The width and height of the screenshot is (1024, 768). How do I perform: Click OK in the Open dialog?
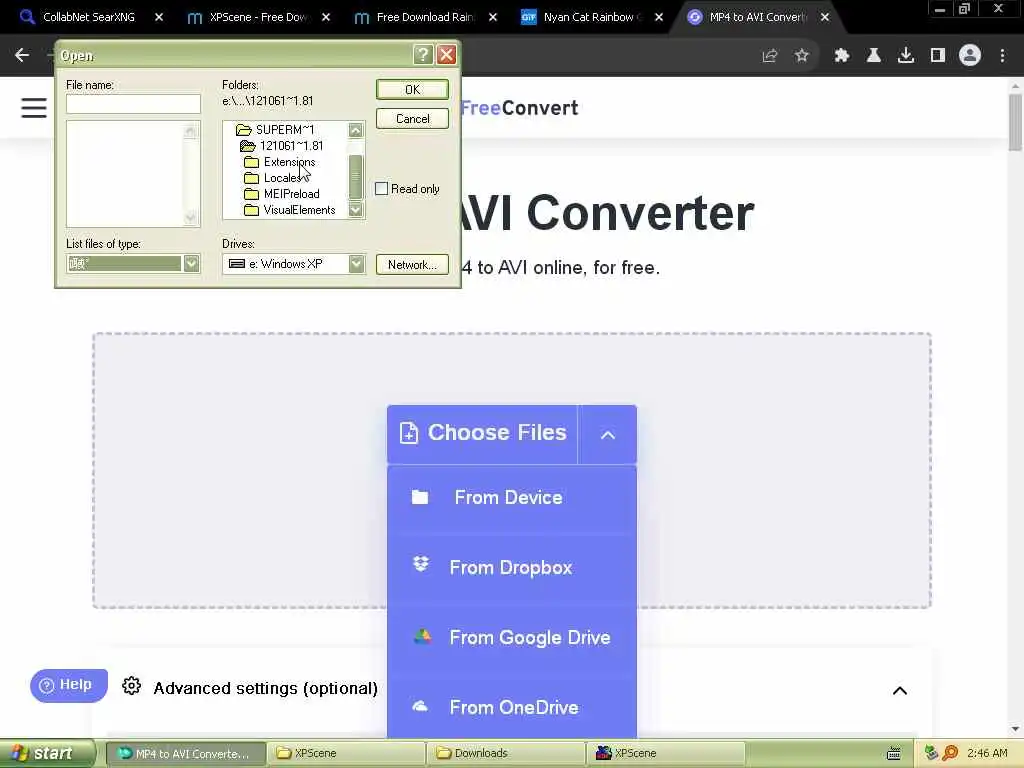[x=412, y=89]
